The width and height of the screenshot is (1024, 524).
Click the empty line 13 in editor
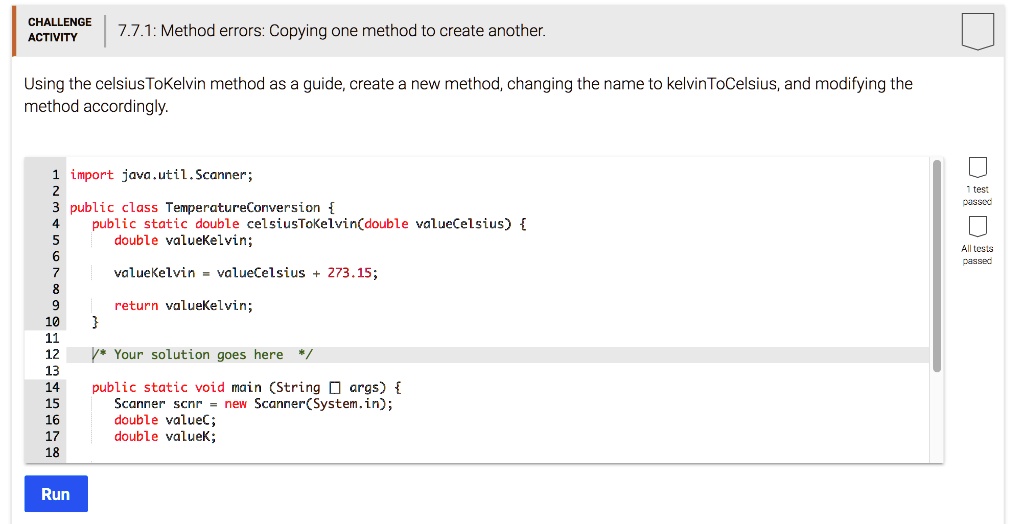point(497,371)
